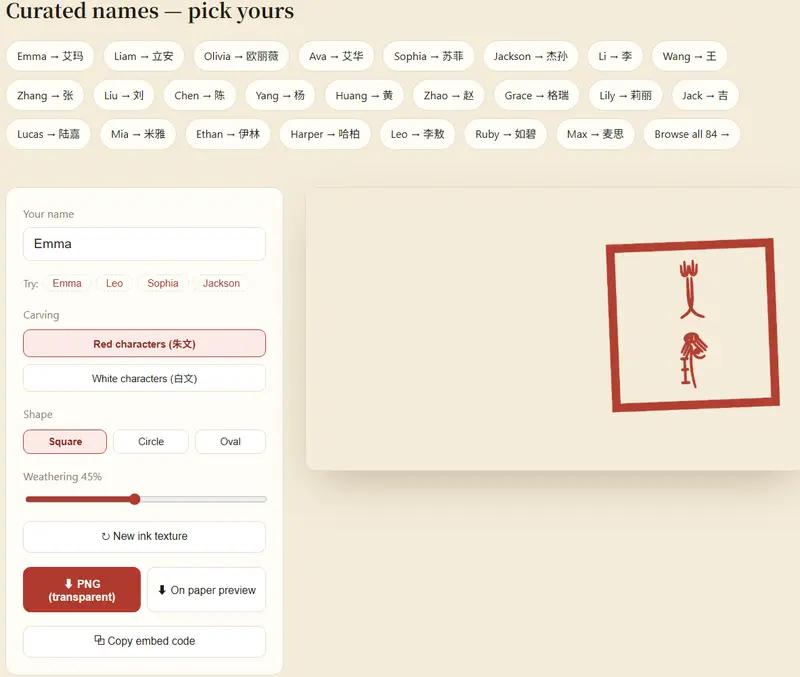The image size is (800, 677).
Task: Click the red seal stamp preview
Action: click(692, 325)
